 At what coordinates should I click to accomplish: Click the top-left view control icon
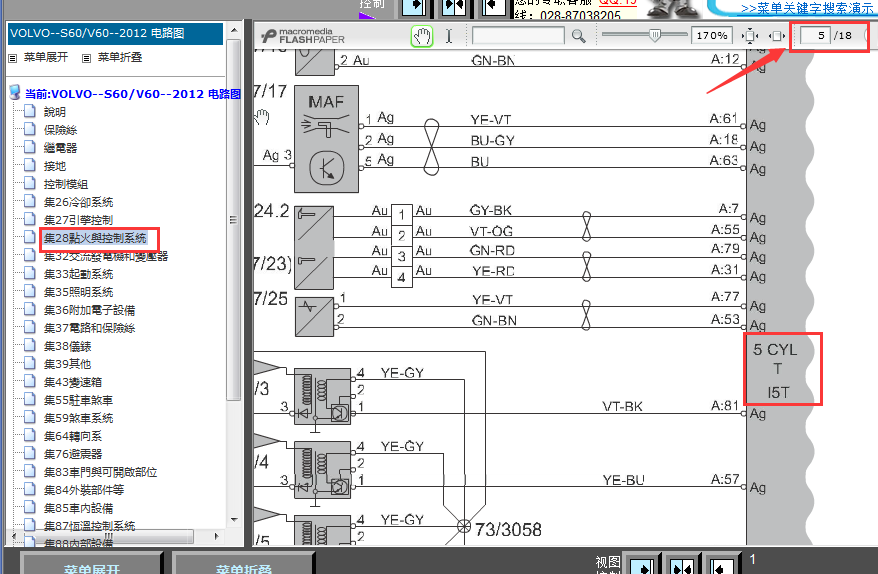point(415,7)
